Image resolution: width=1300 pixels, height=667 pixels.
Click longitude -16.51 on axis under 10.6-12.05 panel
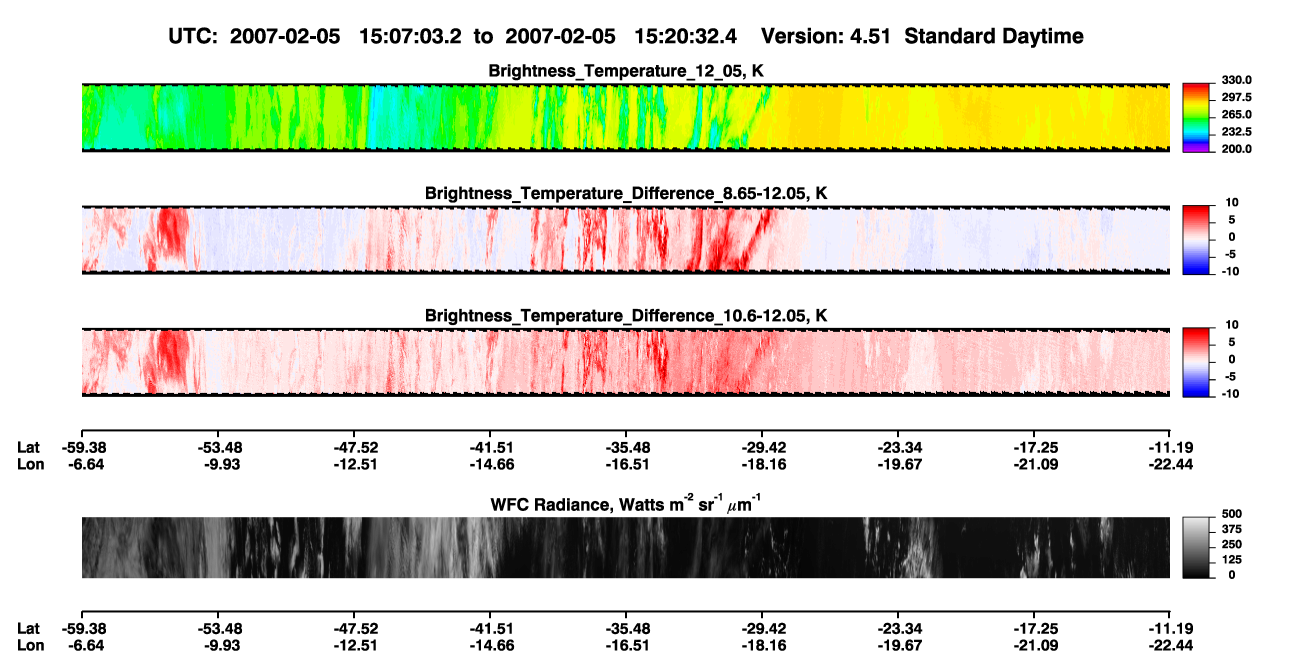(x=626, y=464)
